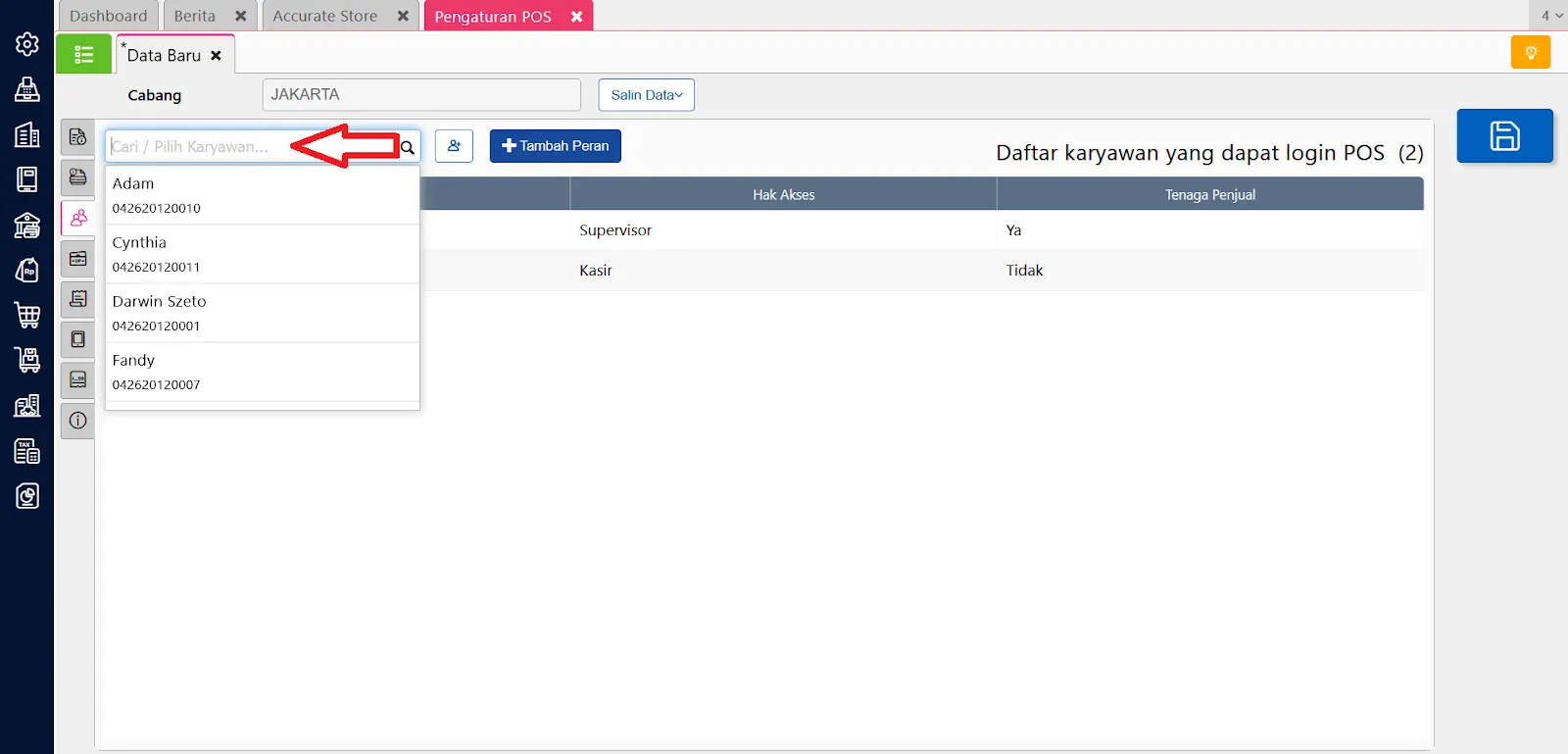Choose Fandy from the employee list

263,372
